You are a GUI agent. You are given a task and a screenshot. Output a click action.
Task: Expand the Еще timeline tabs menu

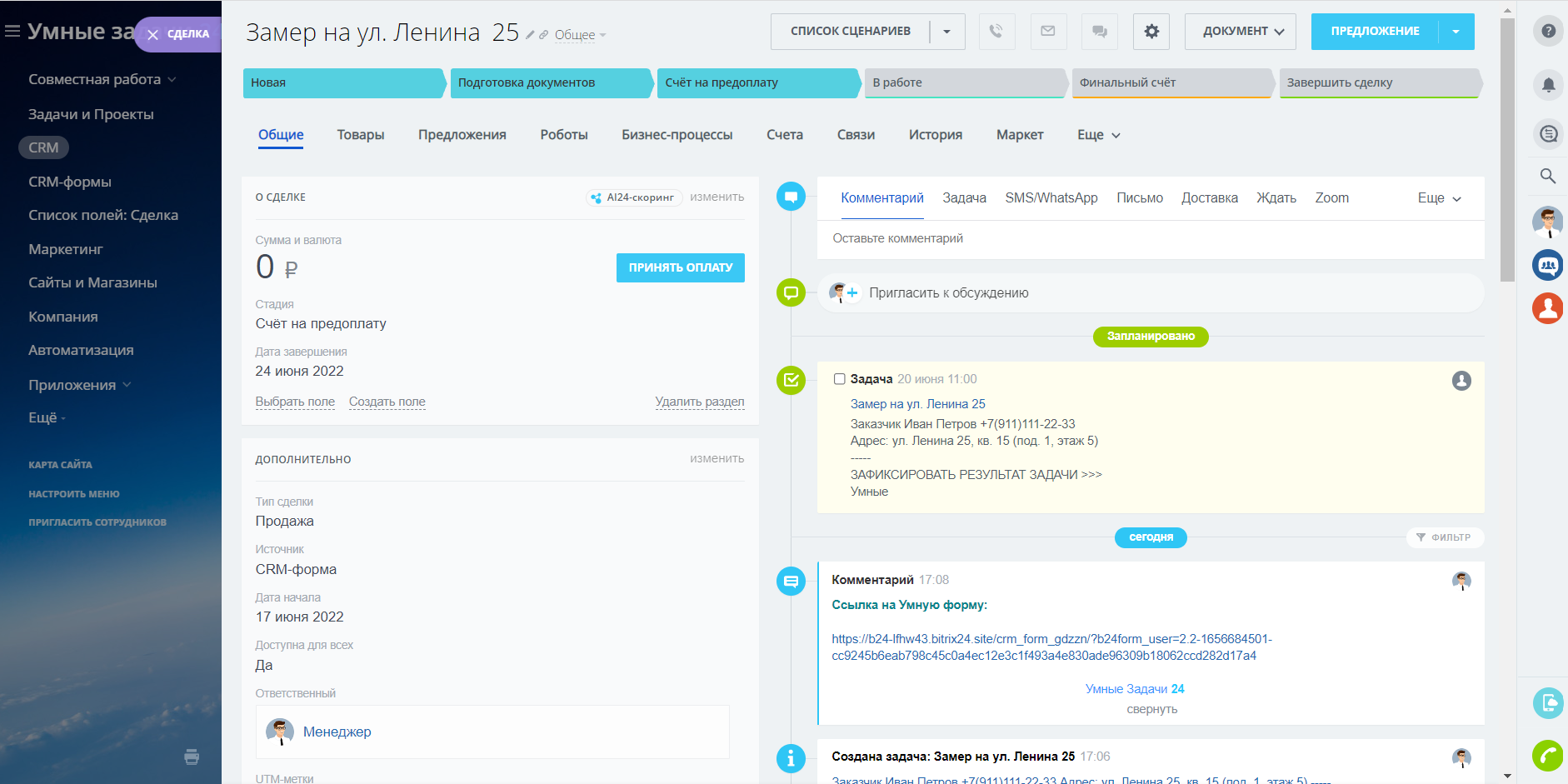1439,198
